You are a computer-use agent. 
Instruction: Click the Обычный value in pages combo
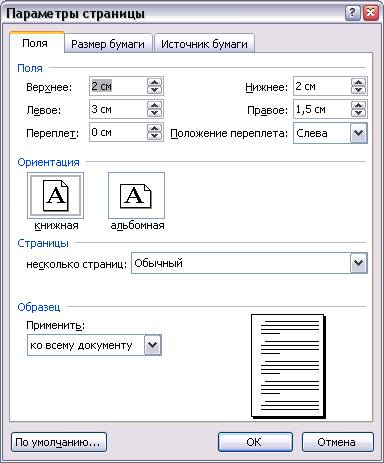tap(158, 263)
